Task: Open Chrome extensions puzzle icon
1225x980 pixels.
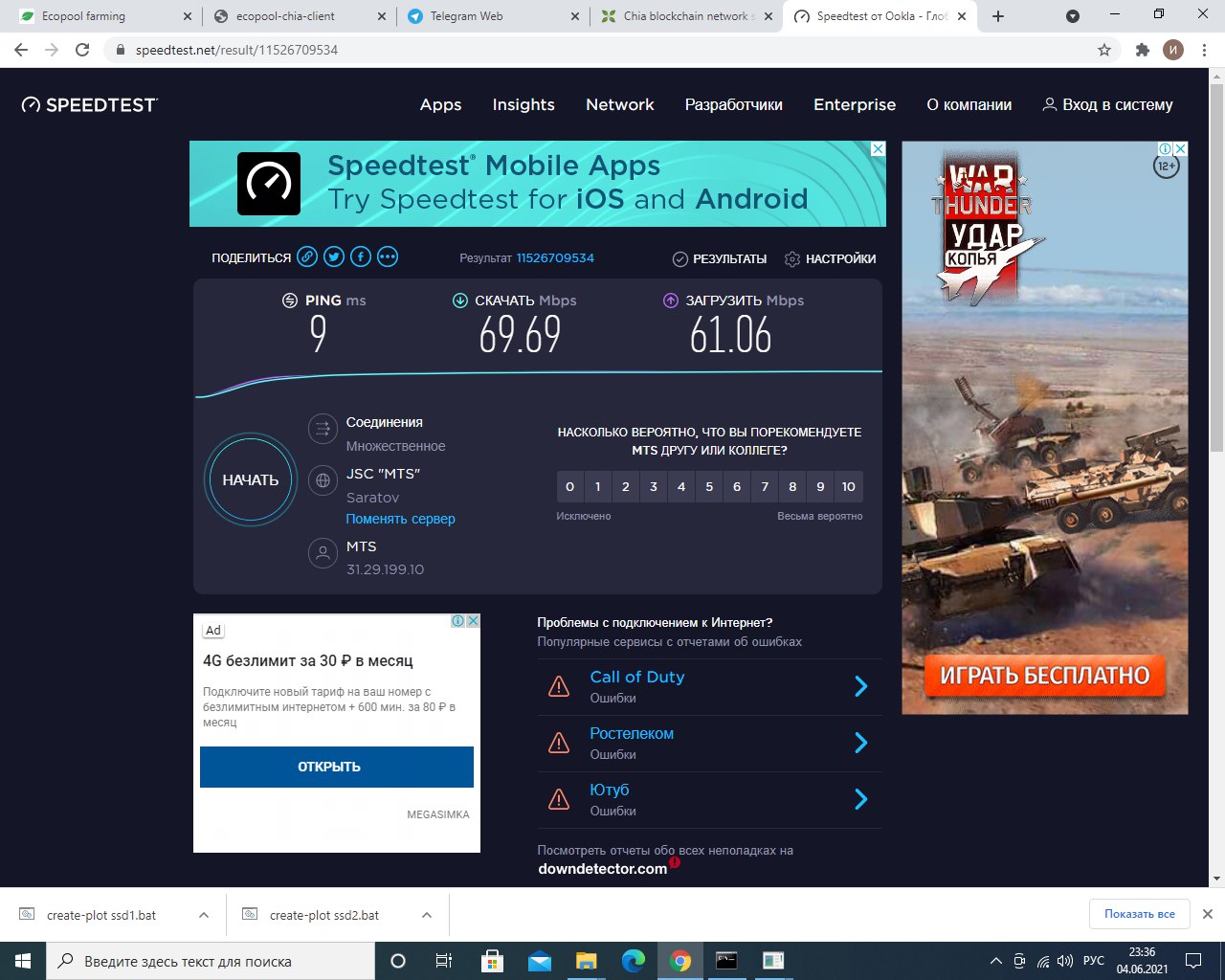Action: click(x=1142, y=50)
